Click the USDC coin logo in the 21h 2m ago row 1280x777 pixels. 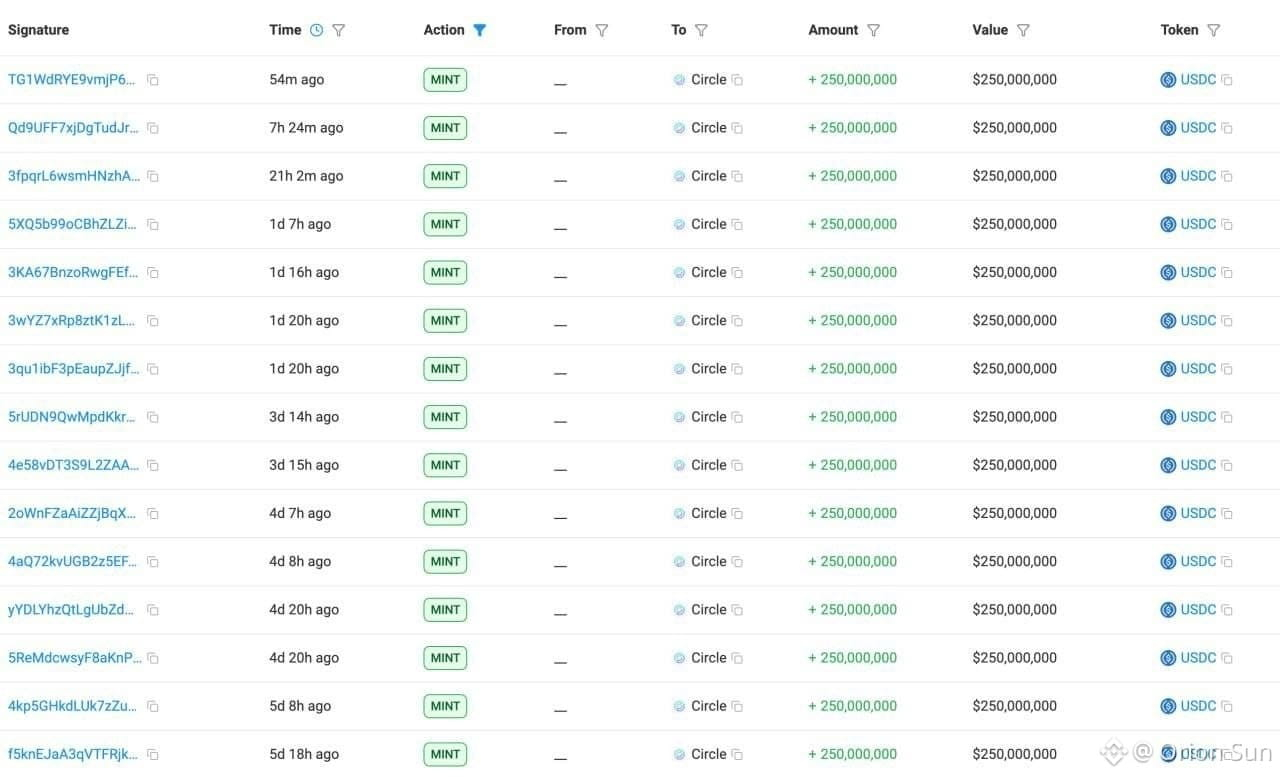[x=1168, y=176]
